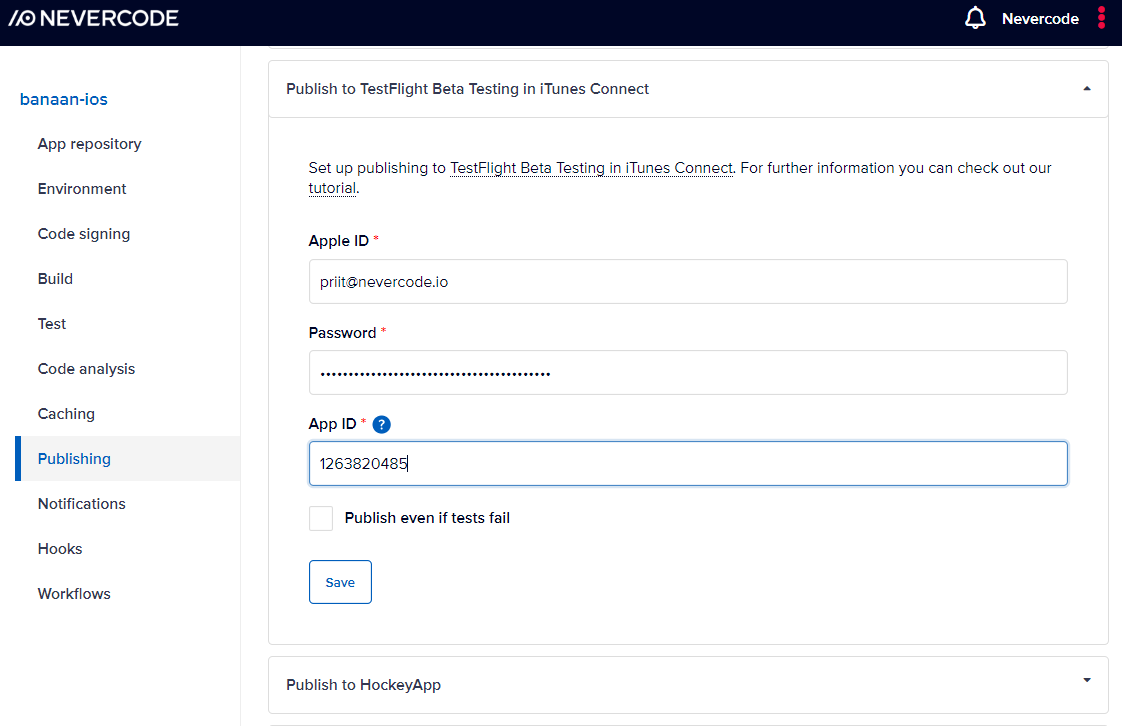Open the red three-dot options menu
The height and width of the screenshot is (726, 1122).
click(x=1101, y=18)
